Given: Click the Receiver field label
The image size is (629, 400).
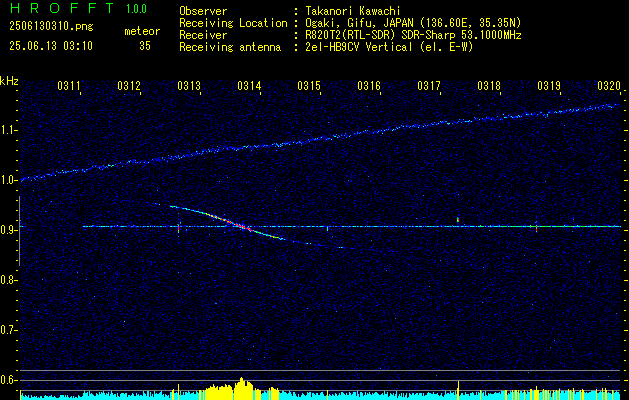Looking at the screenshot, I should click(203, 35).
